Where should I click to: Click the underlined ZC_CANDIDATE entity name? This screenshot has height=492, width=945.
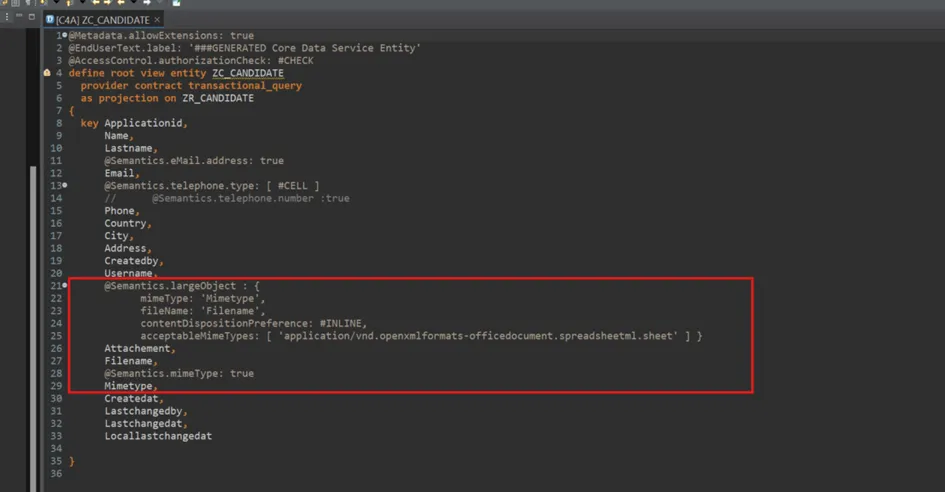(247, 73)
